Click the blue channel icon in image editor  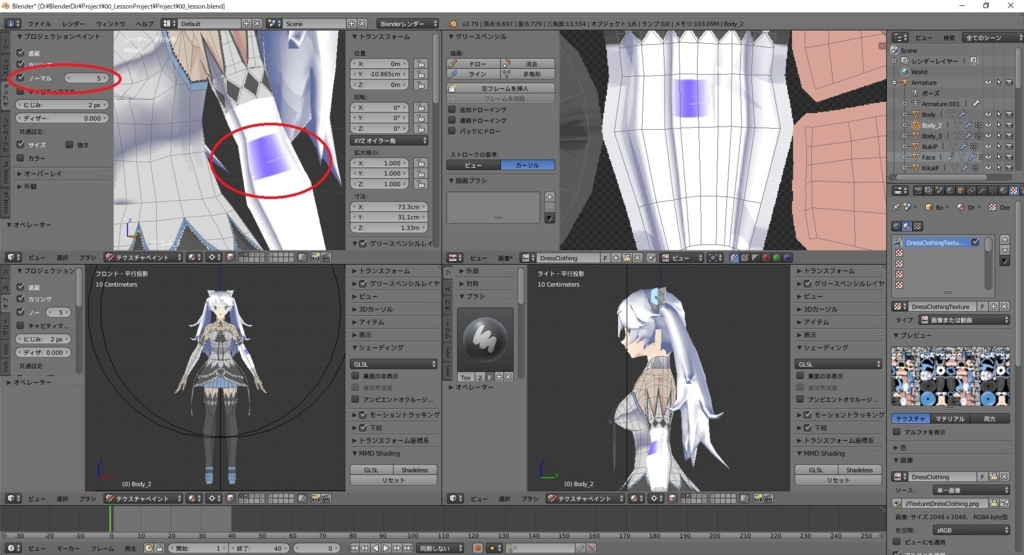[786, 258]
